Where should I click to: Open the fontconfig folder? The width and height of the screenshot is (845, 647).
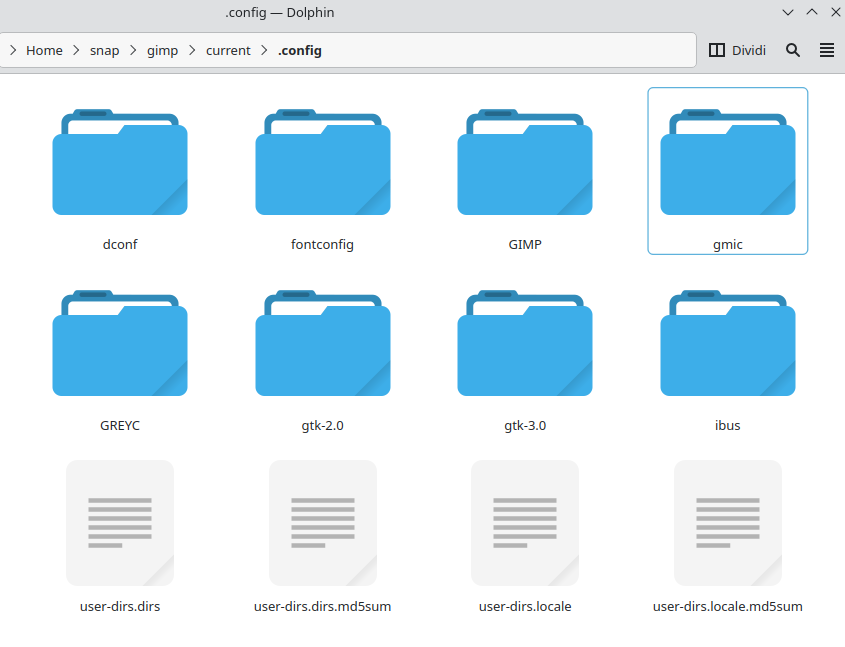point(322,163)
